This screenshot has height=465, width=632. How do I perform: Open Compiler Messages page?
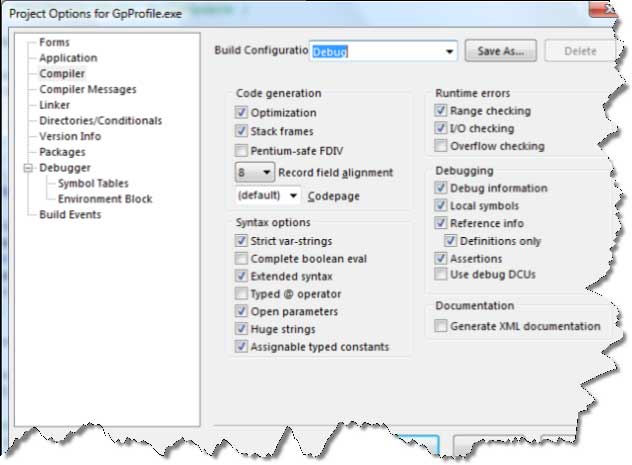pyautogui.click(x=88, y=89)
